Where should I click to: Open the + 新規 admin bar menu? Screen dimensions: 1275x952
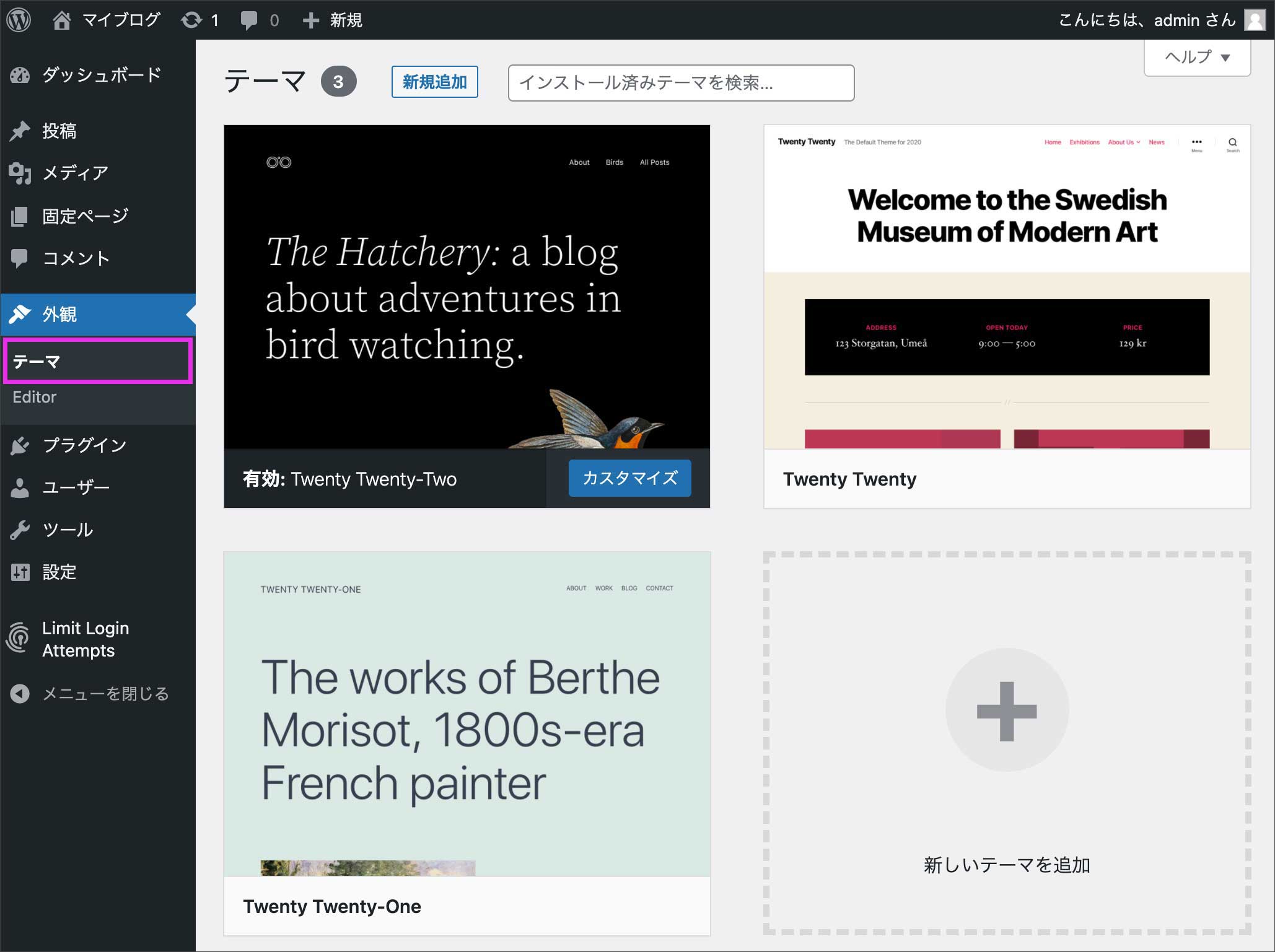point(333,20)
